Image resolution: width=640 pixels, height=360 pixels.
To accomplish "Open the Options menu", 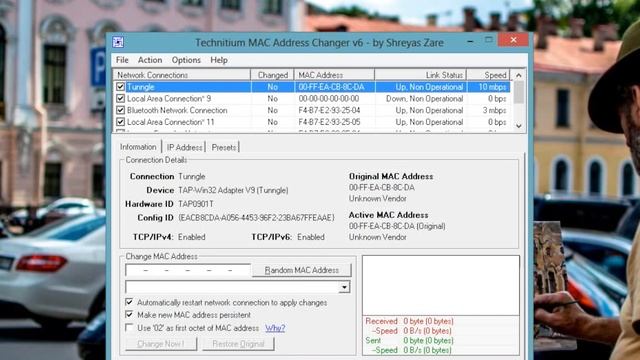I will 186,60.
